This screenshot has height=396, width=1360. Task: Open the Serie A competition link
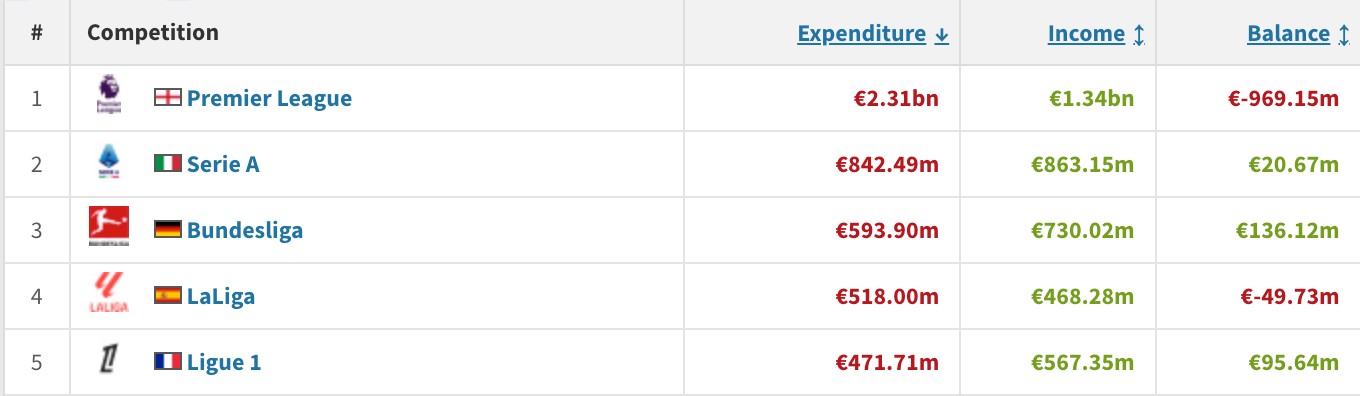[223, 164]
